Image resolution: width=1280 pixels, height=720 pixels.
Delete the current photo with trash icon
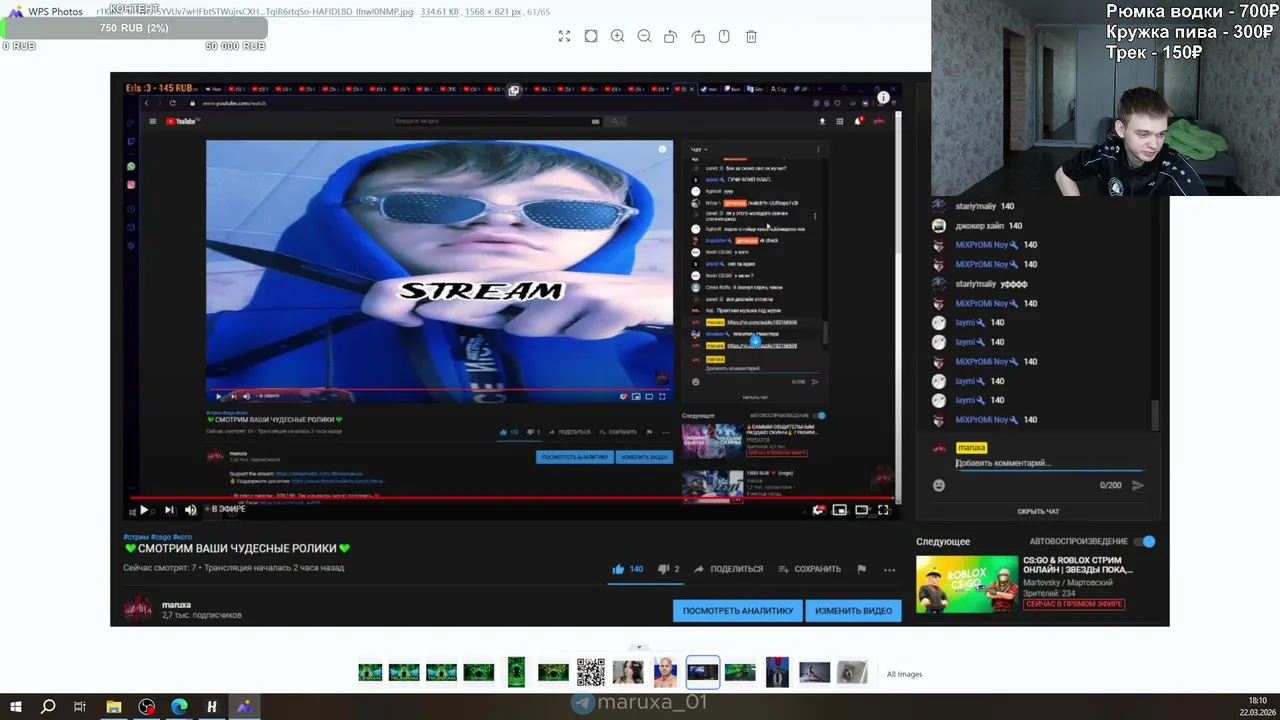(x=751, y=36)
